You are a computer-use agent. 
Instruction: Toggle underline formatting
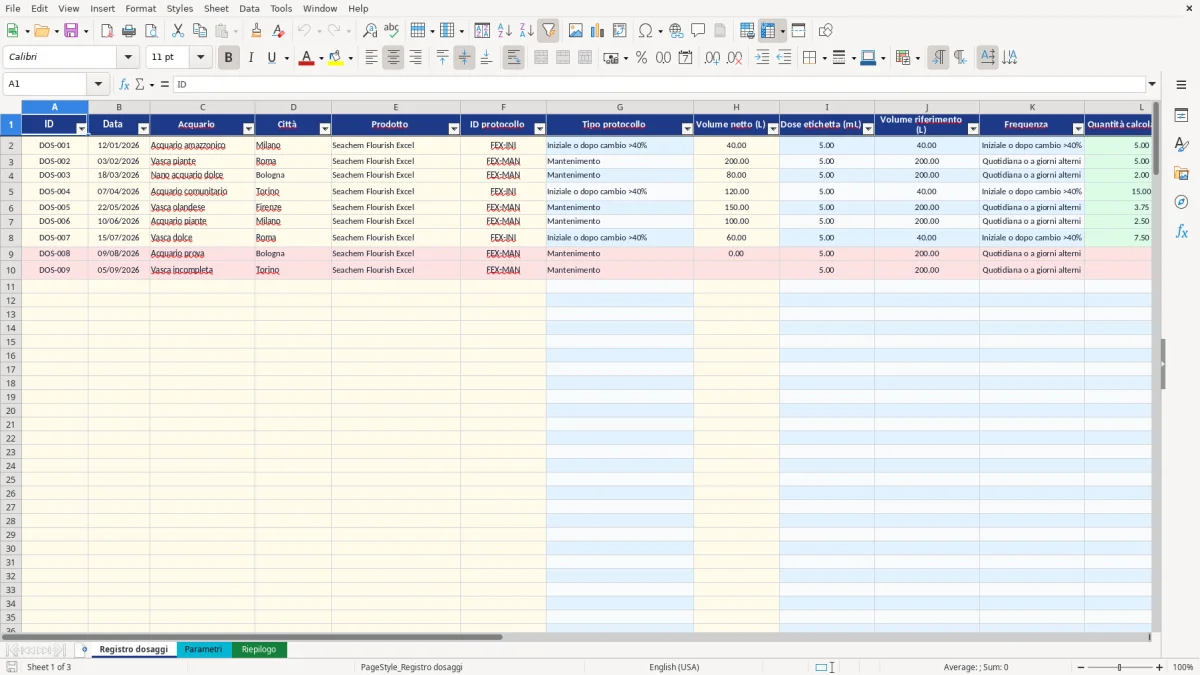272,58
